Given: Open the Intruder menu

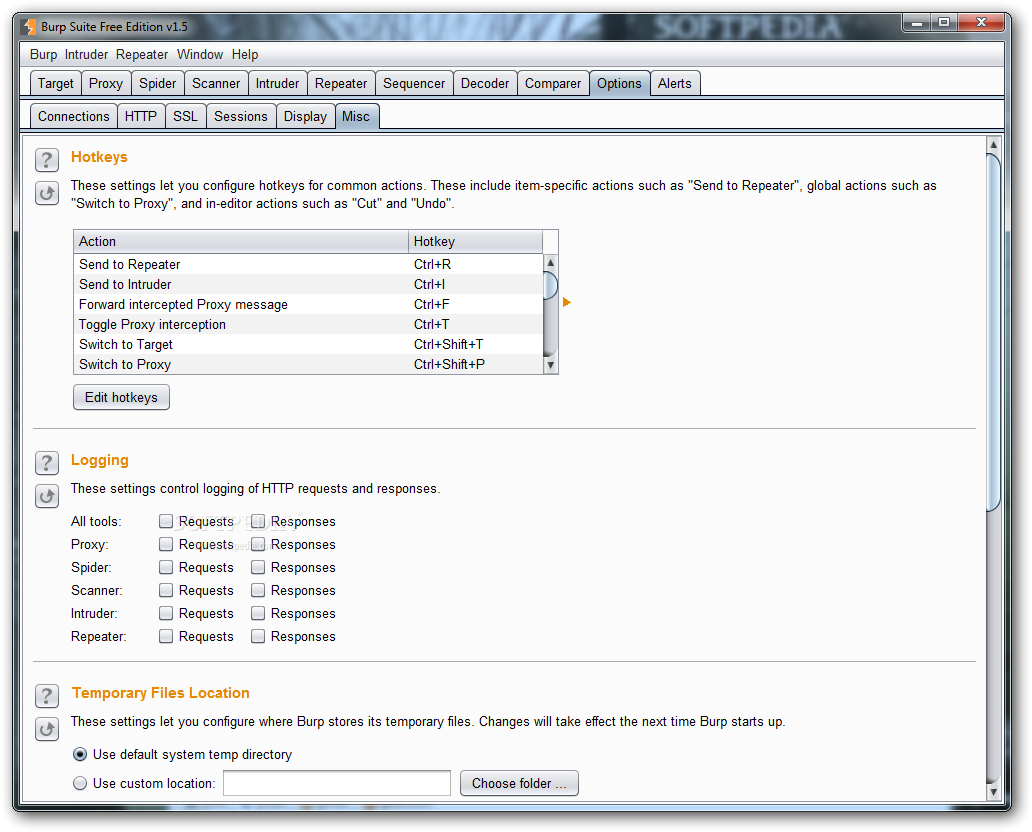Looking at the screenshot, I should pyautogui.click(x=86, y=55).
